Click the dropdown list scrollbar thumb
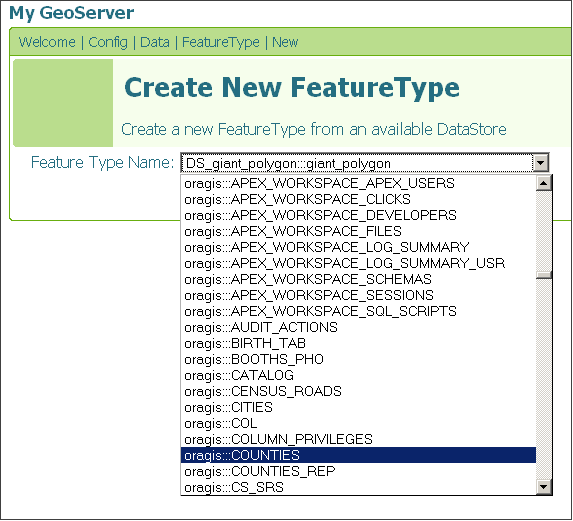Viewport: 573px width, 521px height. pyautogui.click(x=543, y=275)
